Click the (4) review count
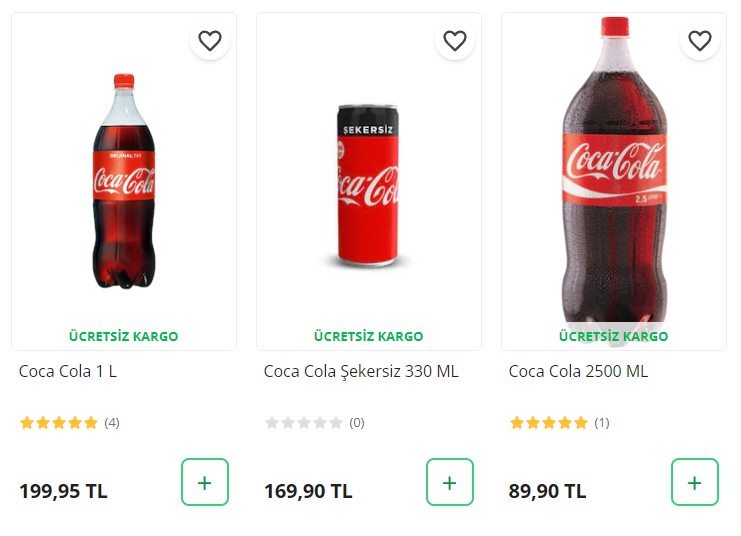The image size is (741, 536). pyautogui.click(x=112, y=423)
